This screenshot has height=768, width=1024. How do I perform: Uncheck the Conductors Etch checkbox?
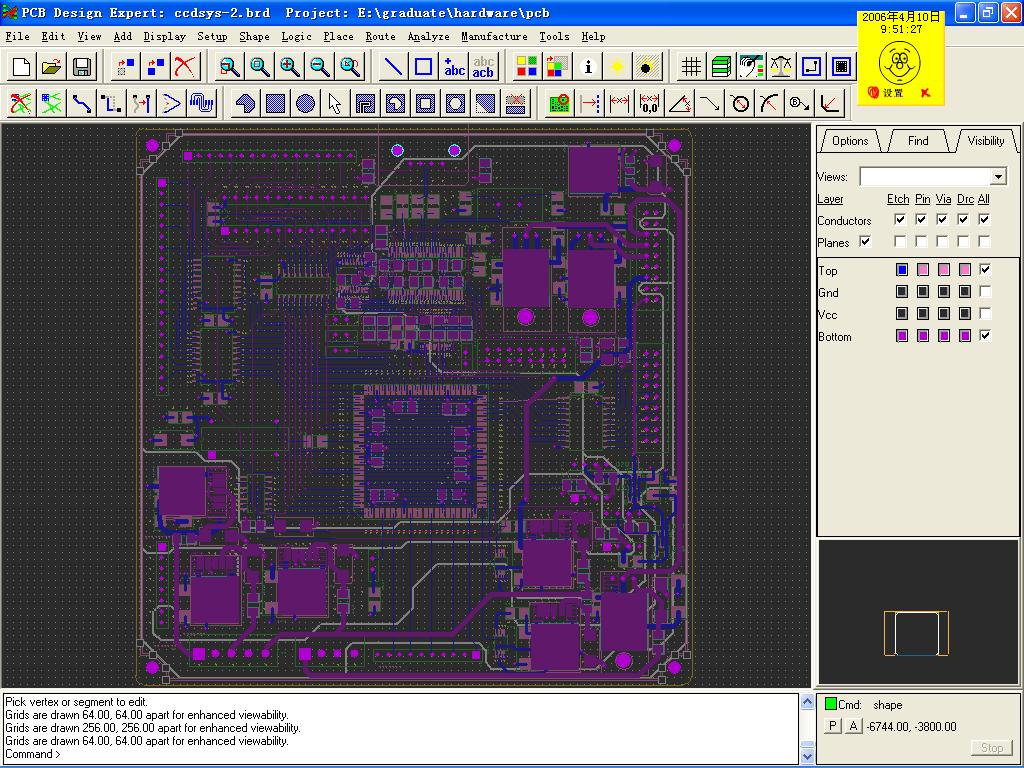(x=900, y=220)
